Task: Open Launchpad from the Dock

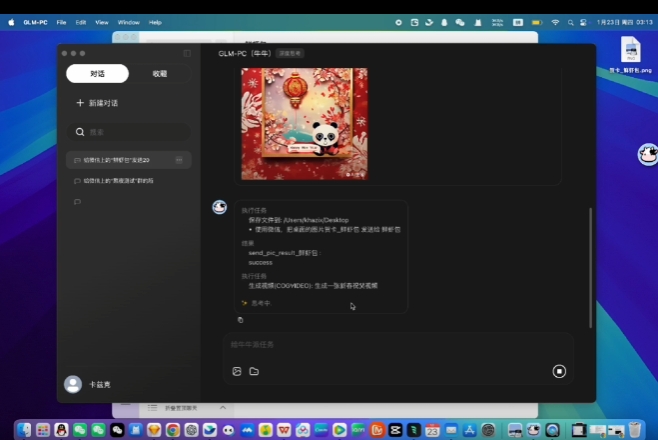Action: click(42, 430)
